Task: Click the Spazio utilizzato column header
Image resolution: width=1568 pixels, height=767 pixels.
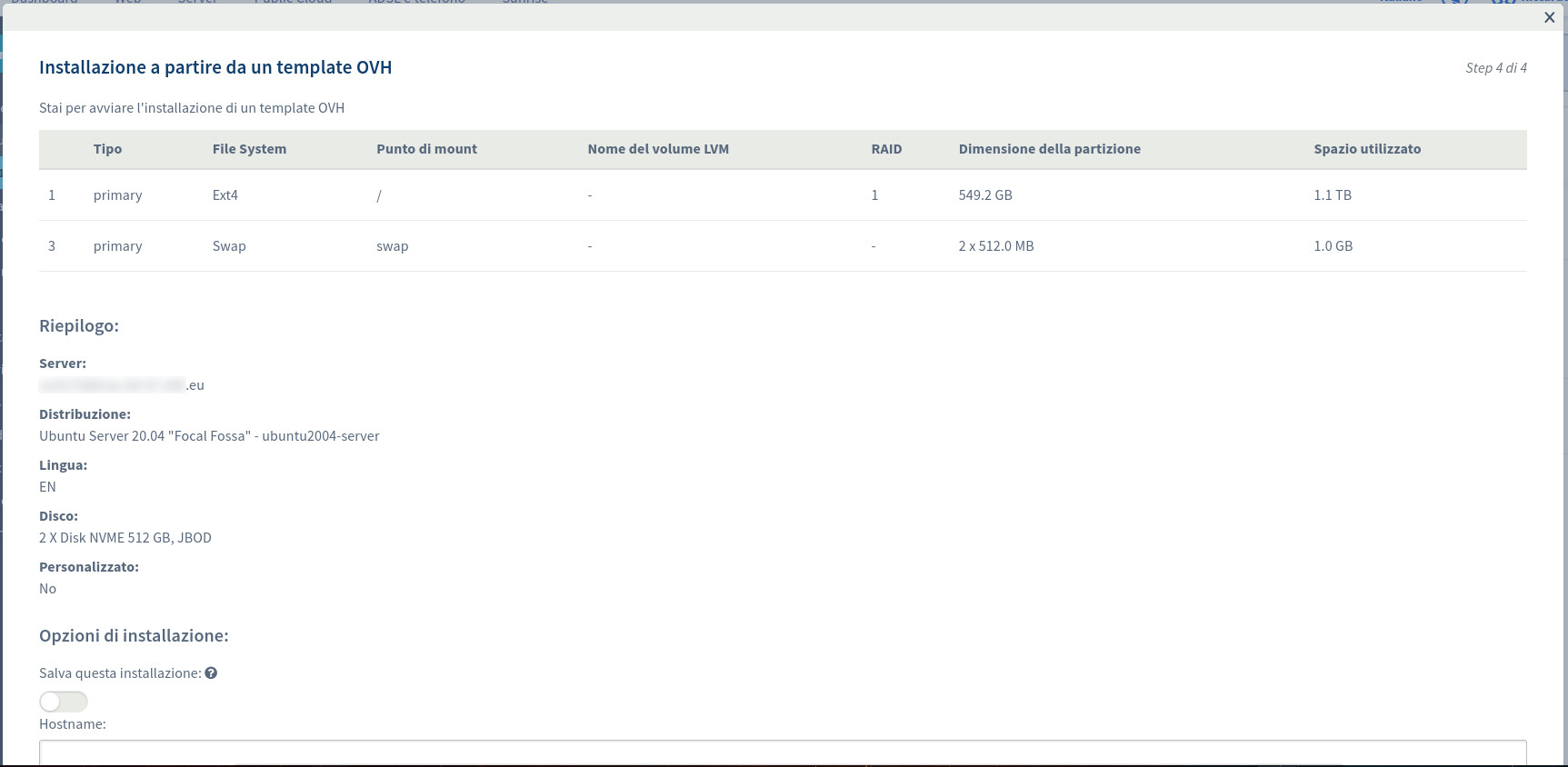Action: click(x=1367, y=149)
